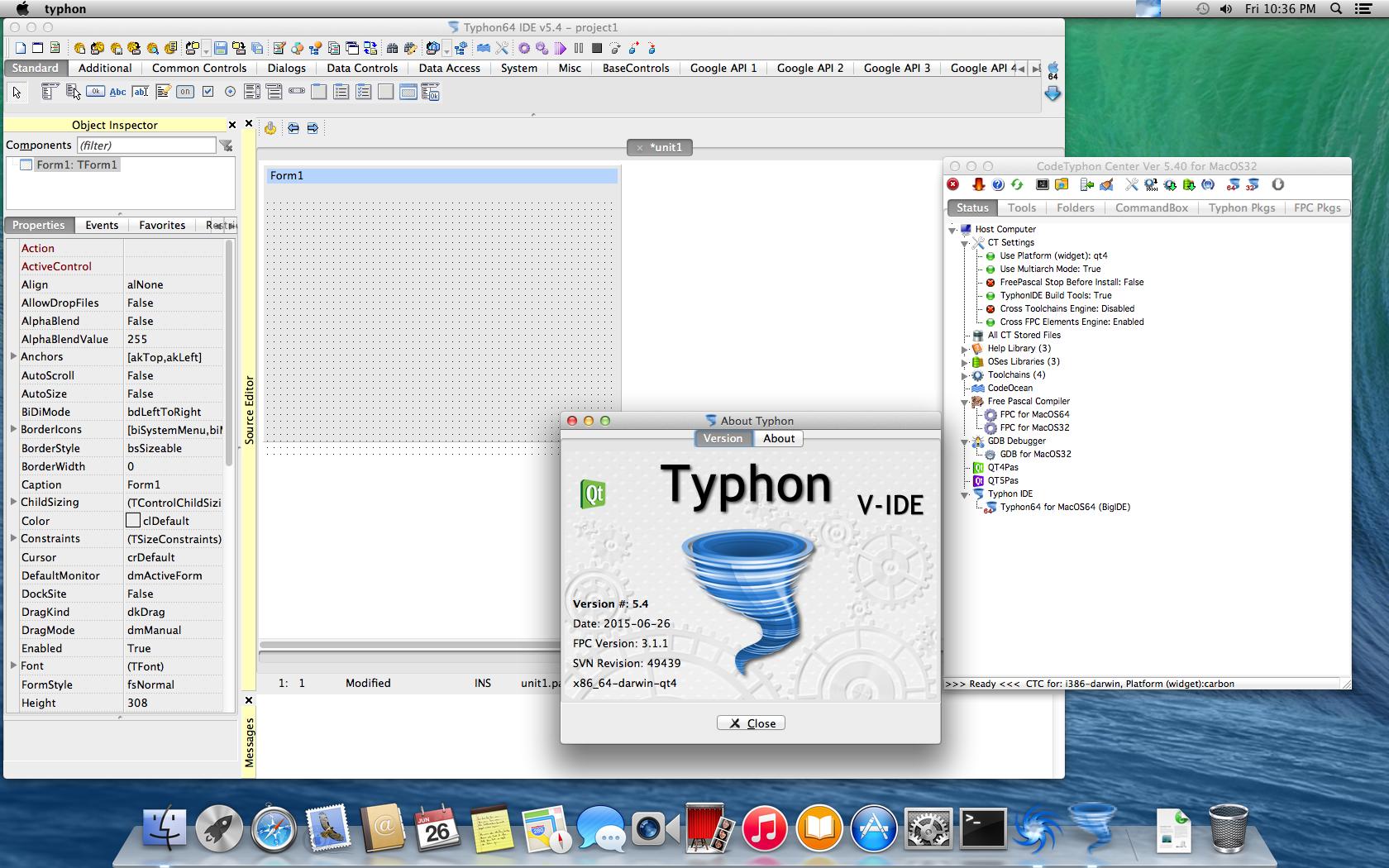This screenshot has width=1389, height=868.
Task: Switch to the Events tab in Object Inspector
Action: point(102,225)
